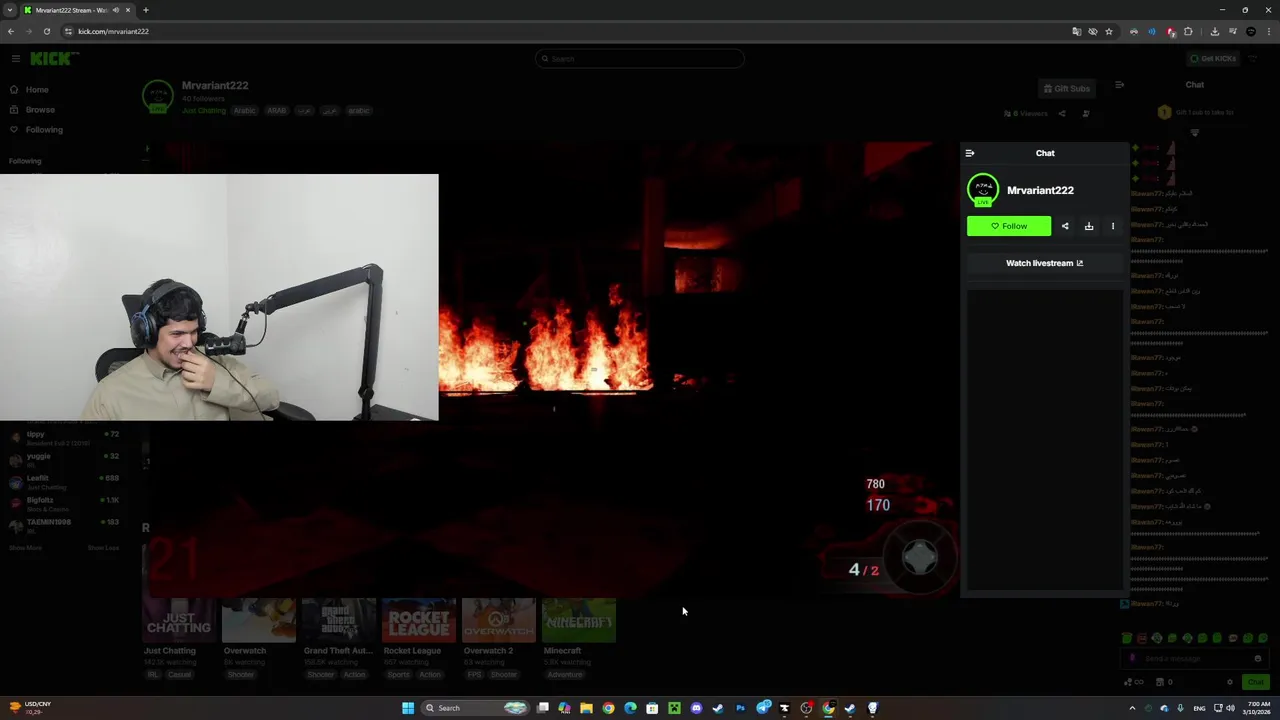Collapse the popup chat panel icon
The width and height of the screenshot is (1280, 720).
[x=970, y=153]
